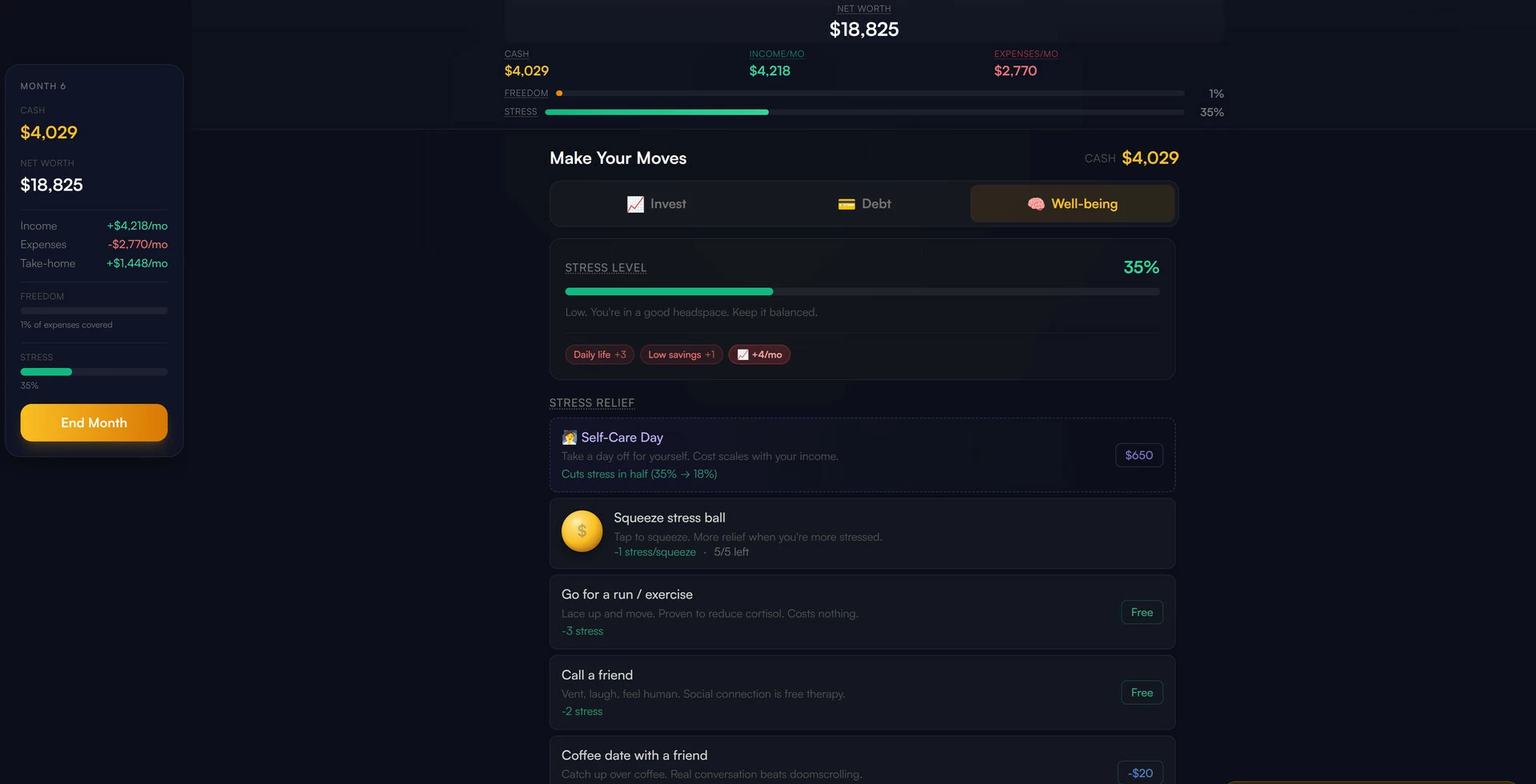Click chart icon in +4/mo chip
The height and width of the screenshot is (784, 1536).
point(742,354)
